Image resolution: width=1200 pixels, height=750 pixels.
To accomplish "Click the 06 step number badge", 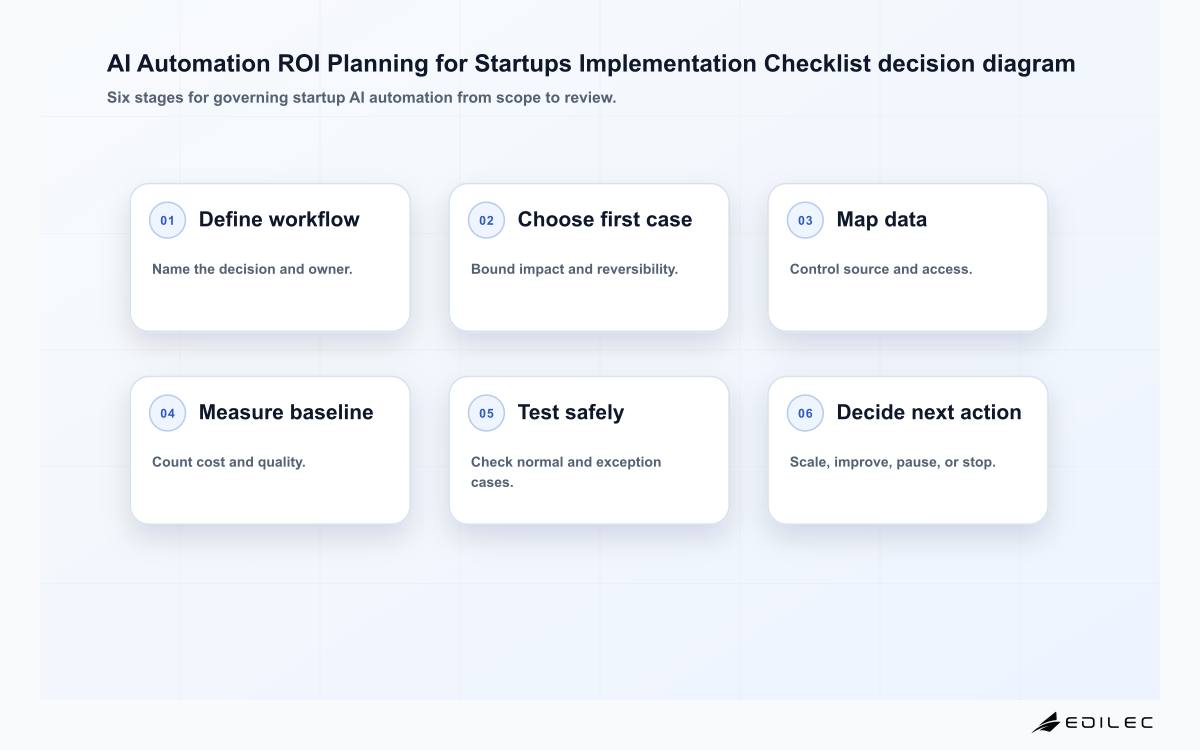I will [x=805, y=413].
